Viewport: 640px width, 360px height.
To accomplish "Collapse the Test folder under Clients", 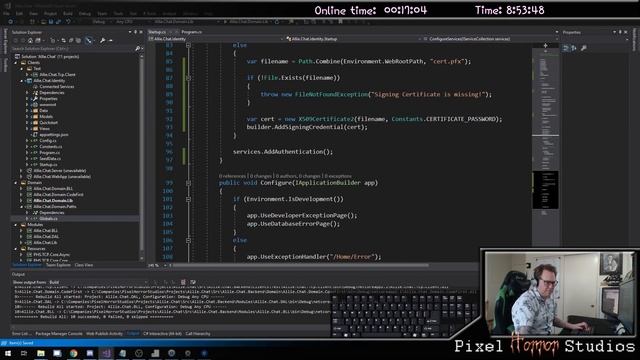I will [x=22, y=69].
